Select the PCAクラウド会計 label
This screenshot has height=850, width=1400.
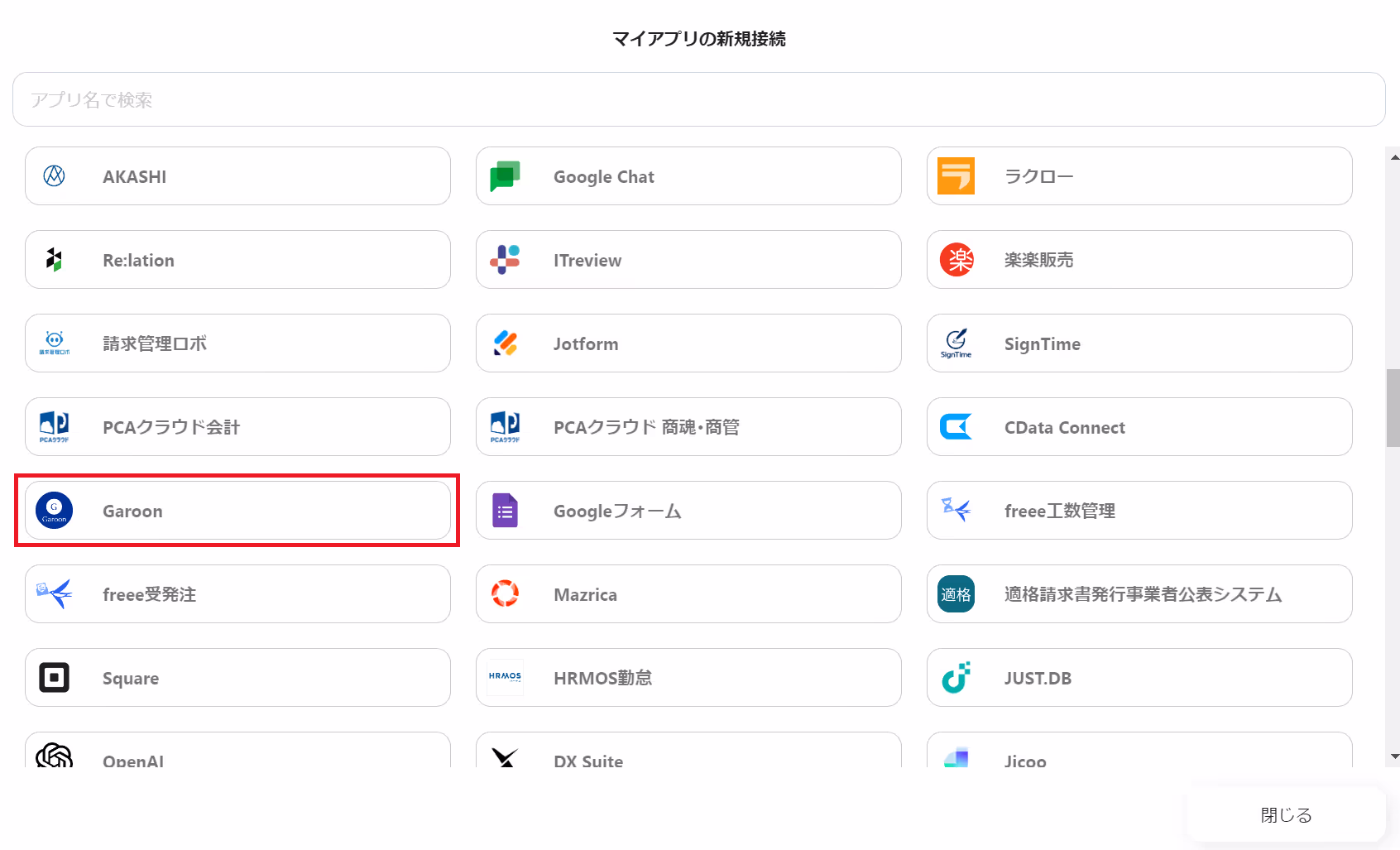171,427
